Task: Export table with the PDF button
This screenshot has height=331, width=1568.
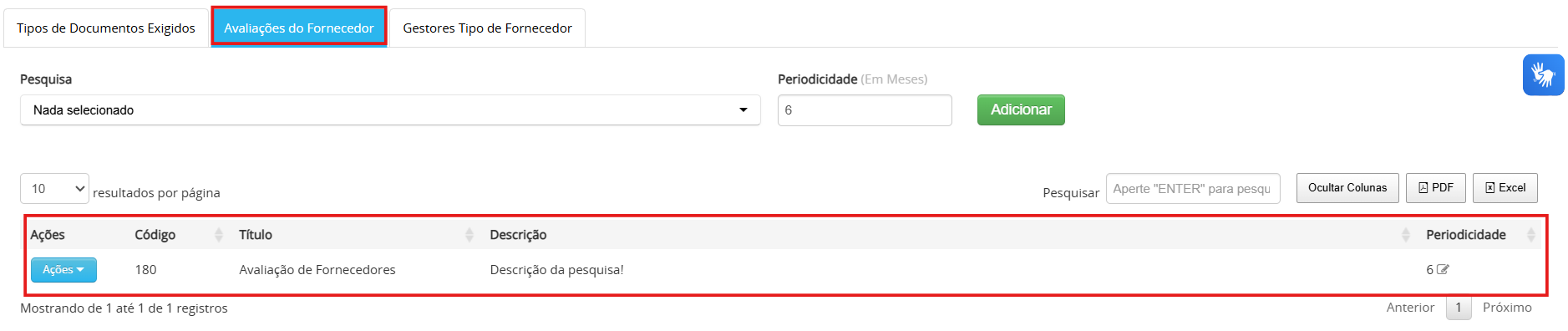Action: pyautogui.click(x=1435, y=188)
